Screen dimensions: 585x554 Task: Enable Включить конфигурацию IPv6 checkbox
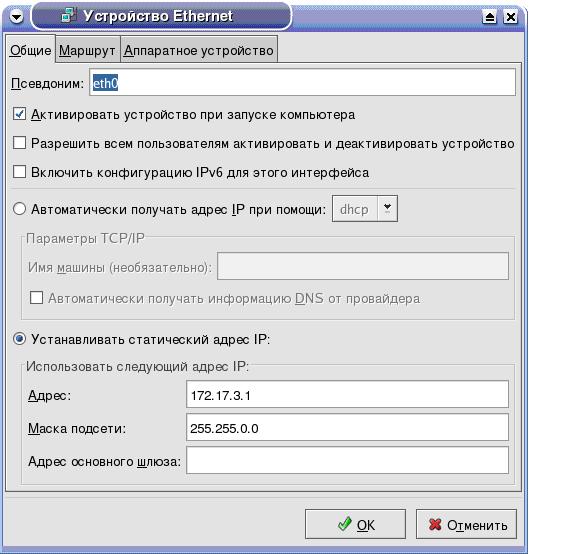coord(19,172)
